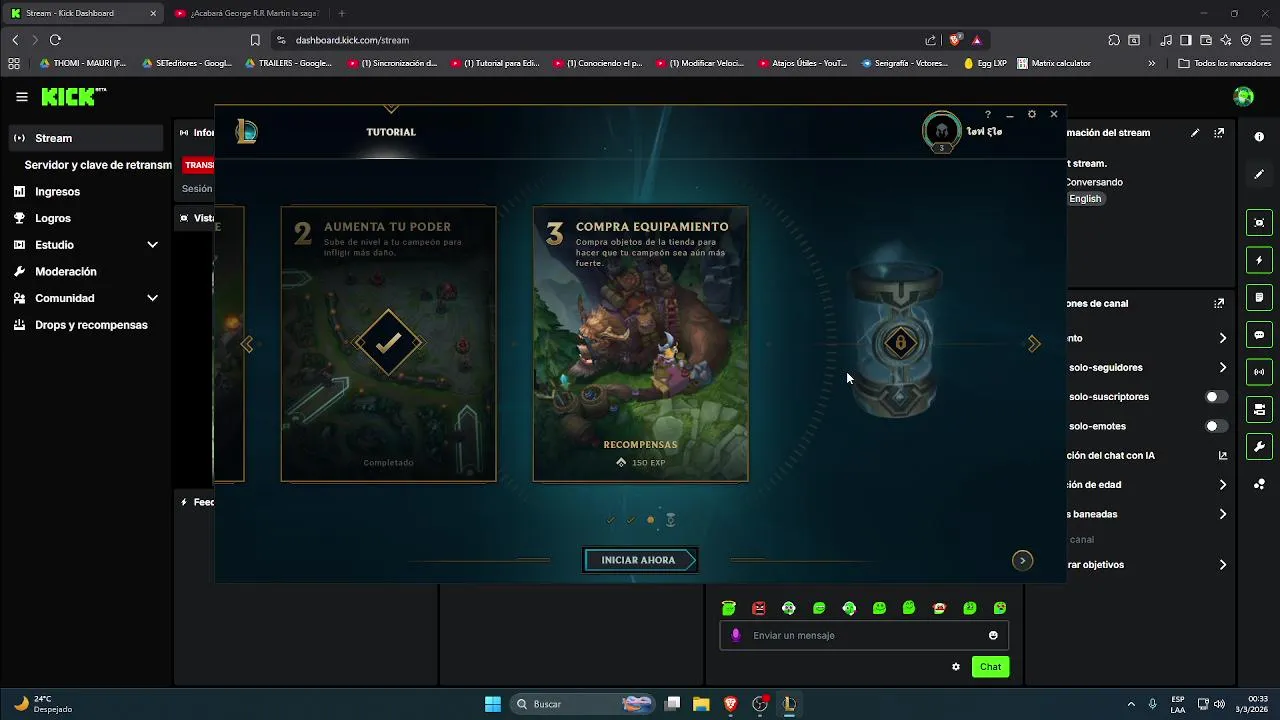
Task: Toggle solo-suscriptores chat mode
Action: point(1216,397)
